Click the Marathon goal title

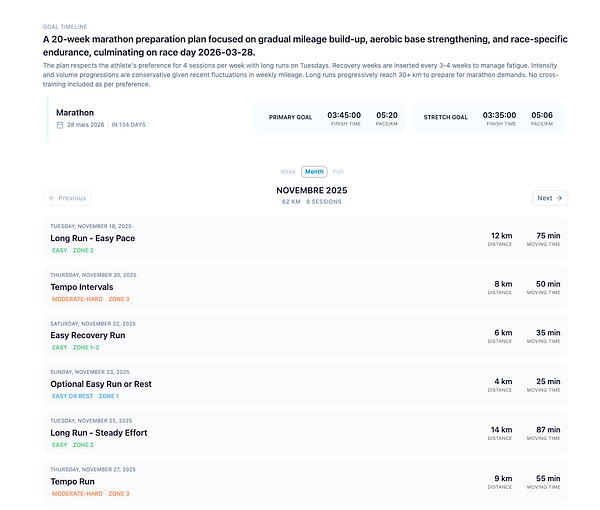pos(75,113)
